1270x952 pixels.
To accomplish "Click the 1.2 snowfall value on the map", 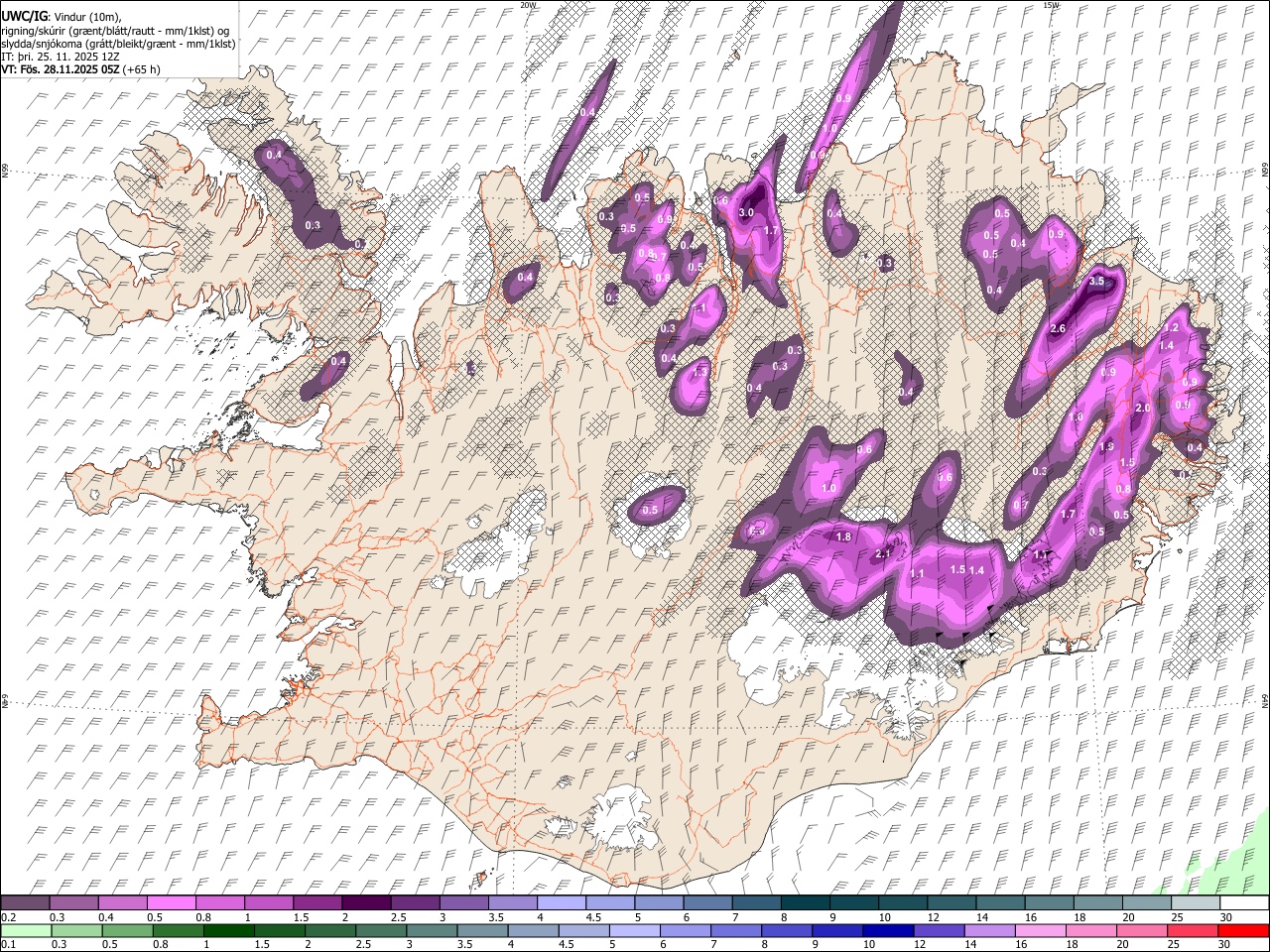I will [x=1171, y=328].
